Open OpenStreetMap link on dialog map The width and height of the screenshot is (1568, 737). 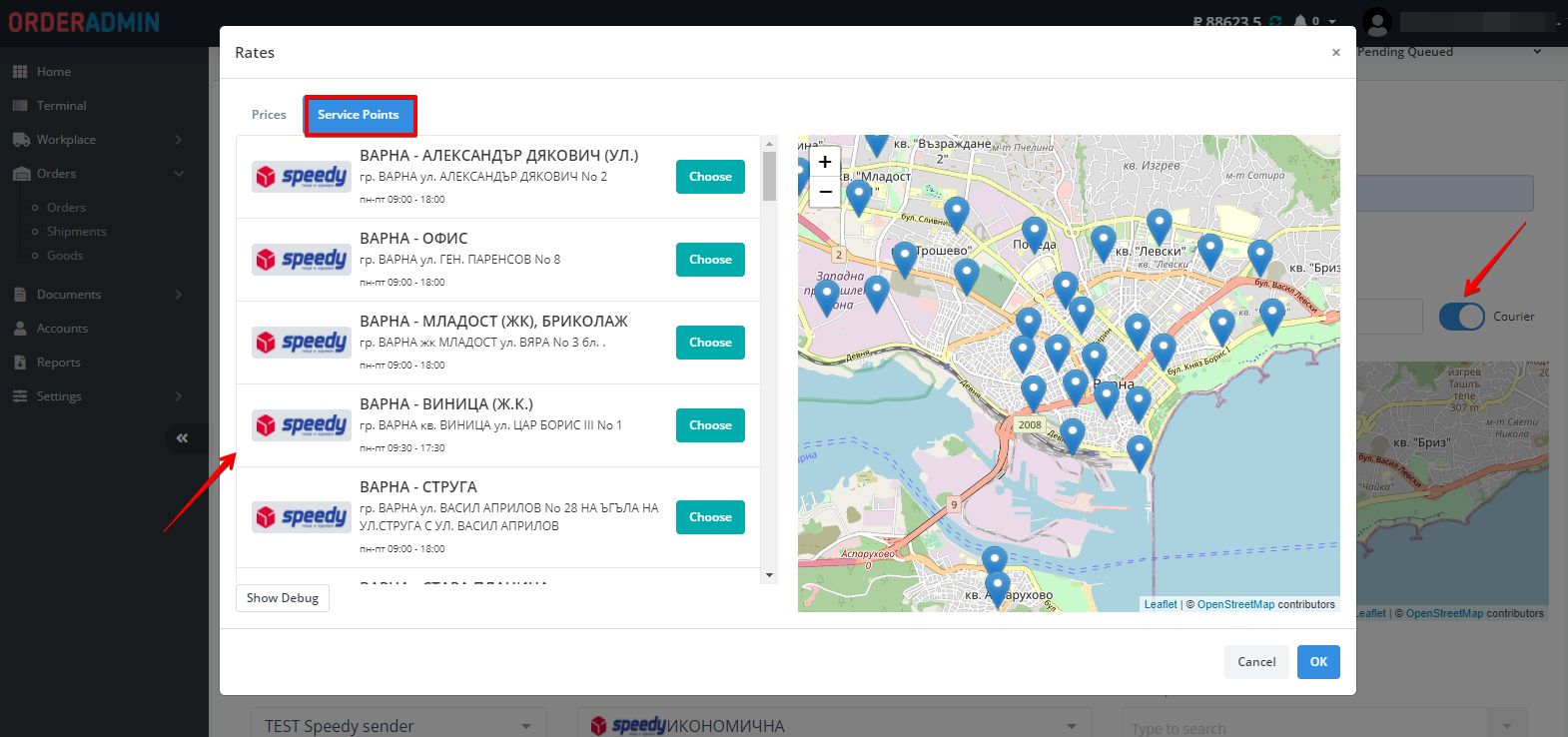coord(1236,605)
